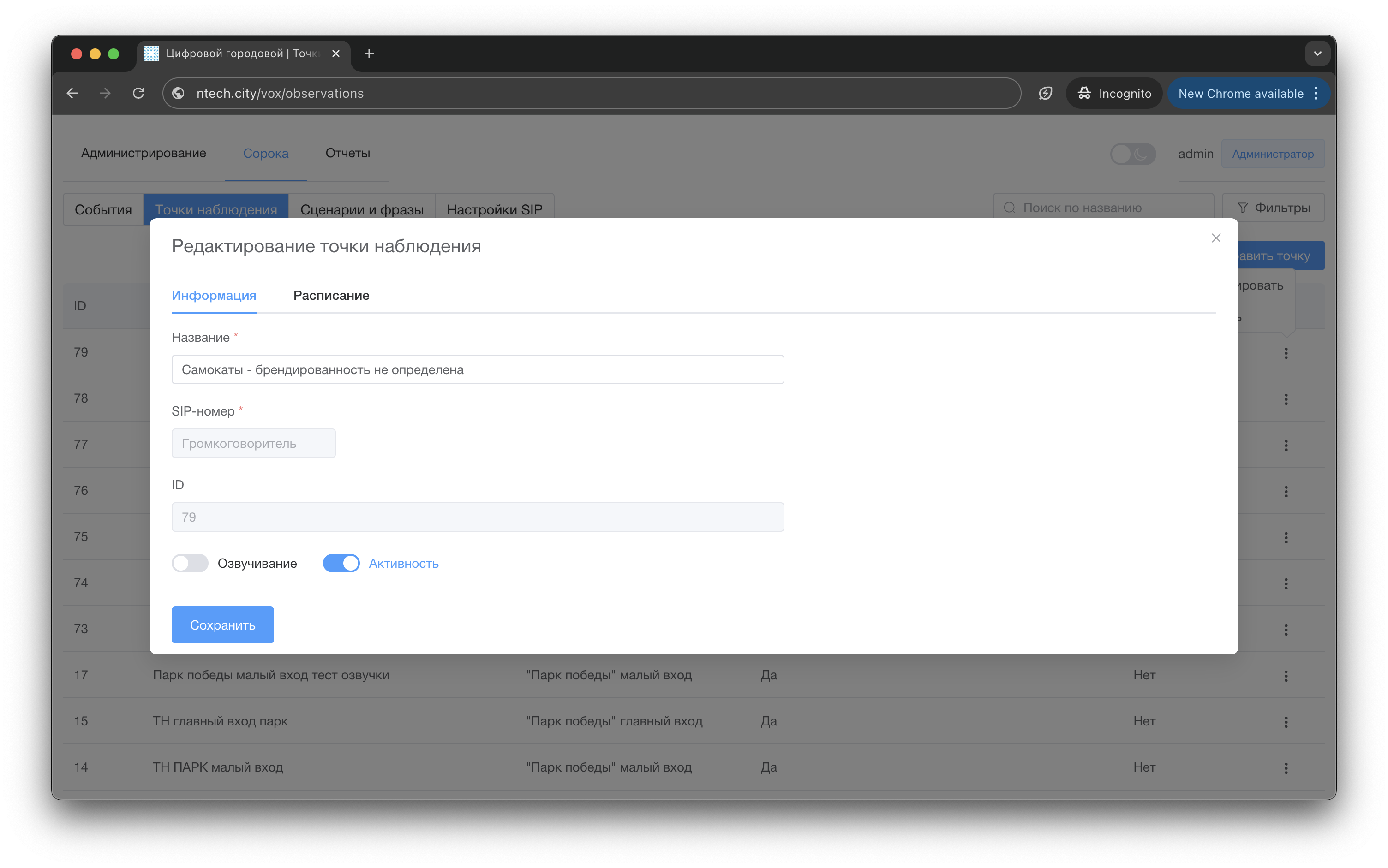
Task: Open the actions menu for row 15
Action: (1286, 722)
